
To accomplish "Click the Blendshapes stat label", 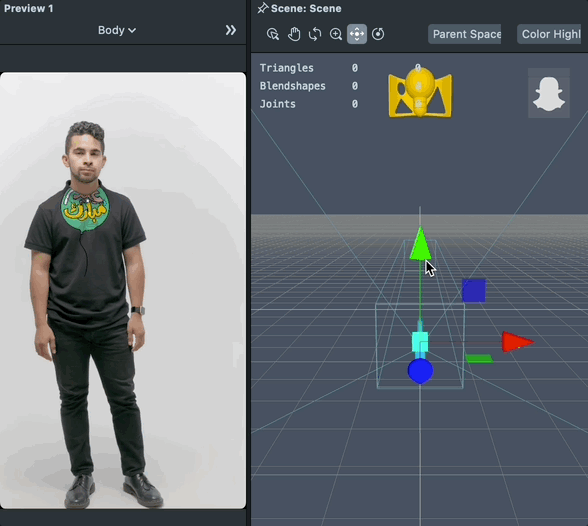I will click(x=292, y=86).
